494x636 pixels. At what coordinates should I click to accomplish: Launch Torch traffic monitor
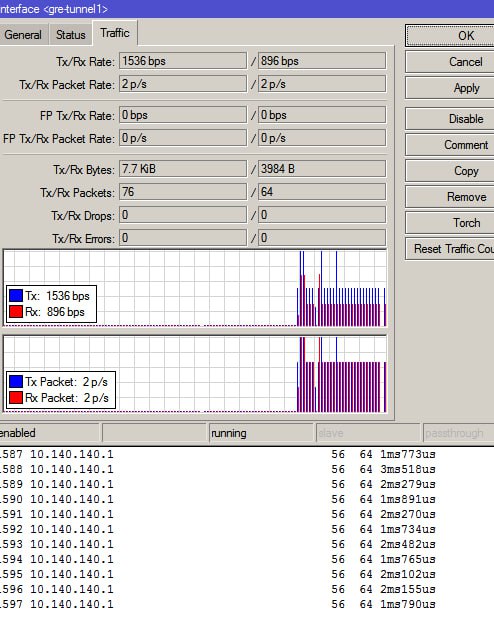coord(450,223)
